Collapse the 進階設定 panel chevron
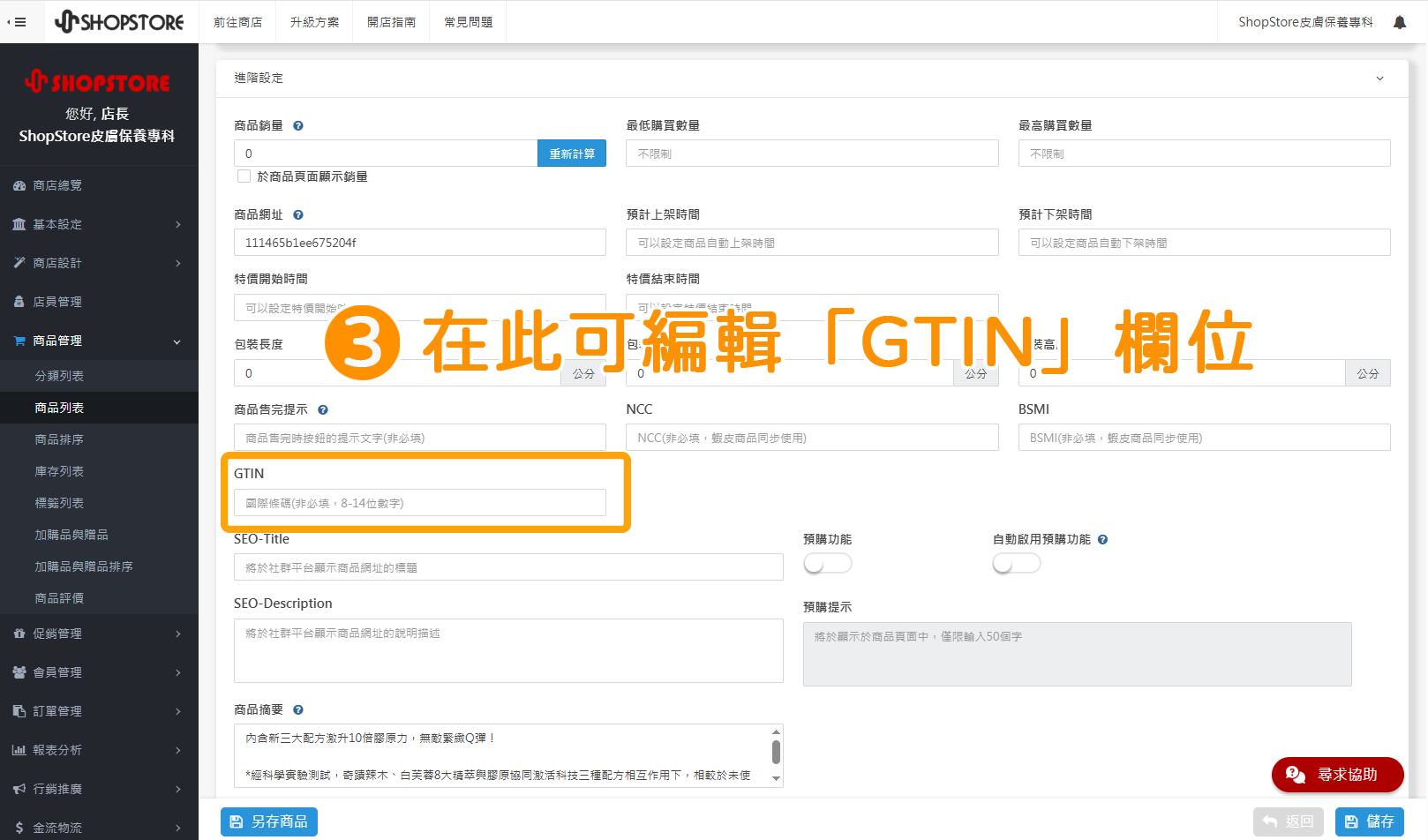Screen dimensions: 1428x840 pos(1380,79)
